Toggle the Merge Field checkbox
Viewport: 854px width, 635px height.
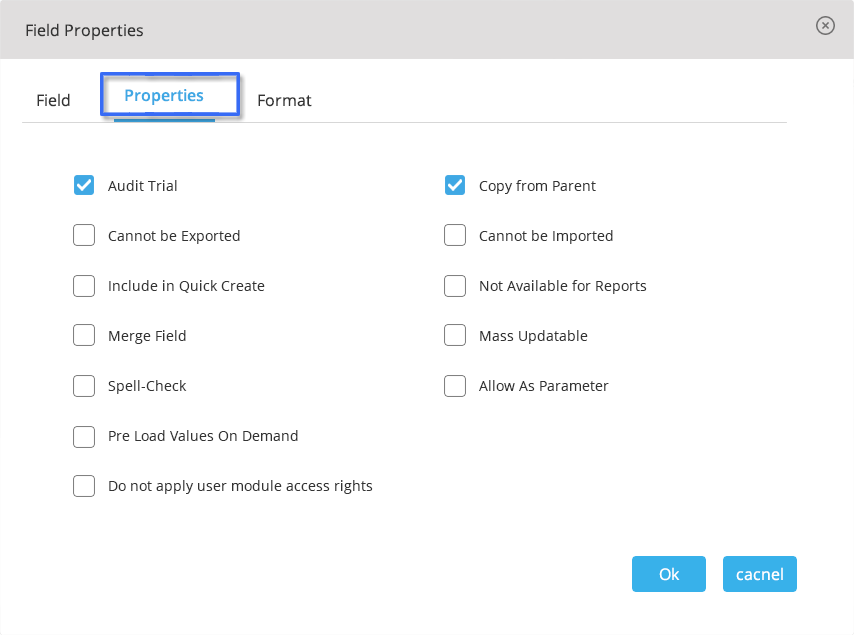coord(84,335)
